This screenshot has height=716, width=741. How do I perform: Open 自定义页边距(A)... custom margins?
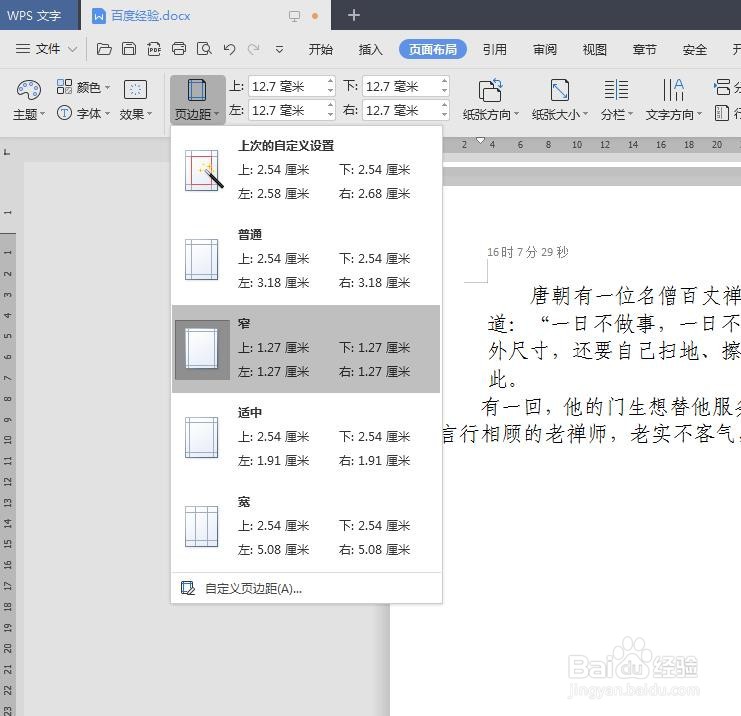pyautogui.click(x=306, y=588)
